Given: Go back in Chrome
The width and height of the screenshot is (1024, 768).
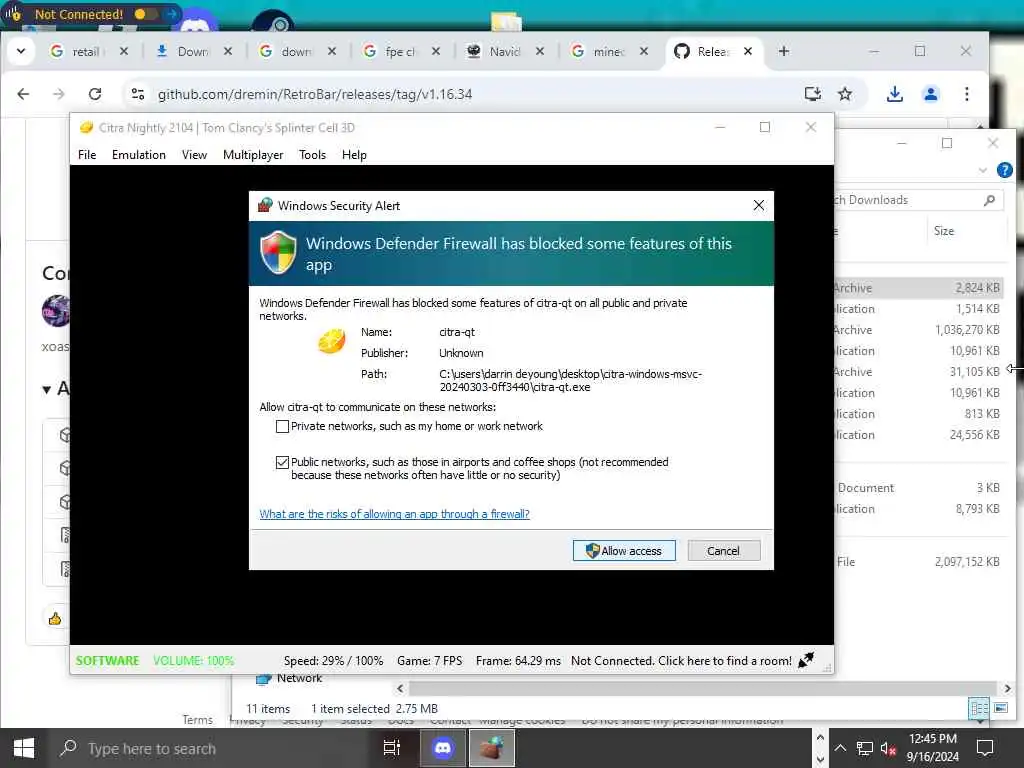Looking at the screenshot, I should tap(24, 94).
